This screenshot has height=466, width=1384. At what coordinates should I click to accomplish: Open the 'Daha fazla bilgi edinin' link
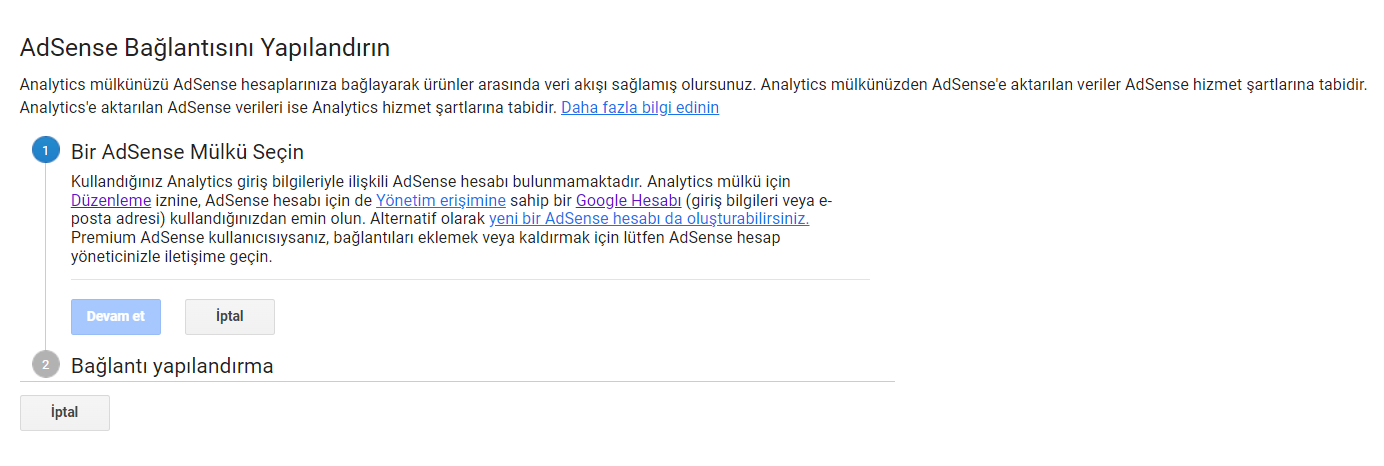coord(640,107)
